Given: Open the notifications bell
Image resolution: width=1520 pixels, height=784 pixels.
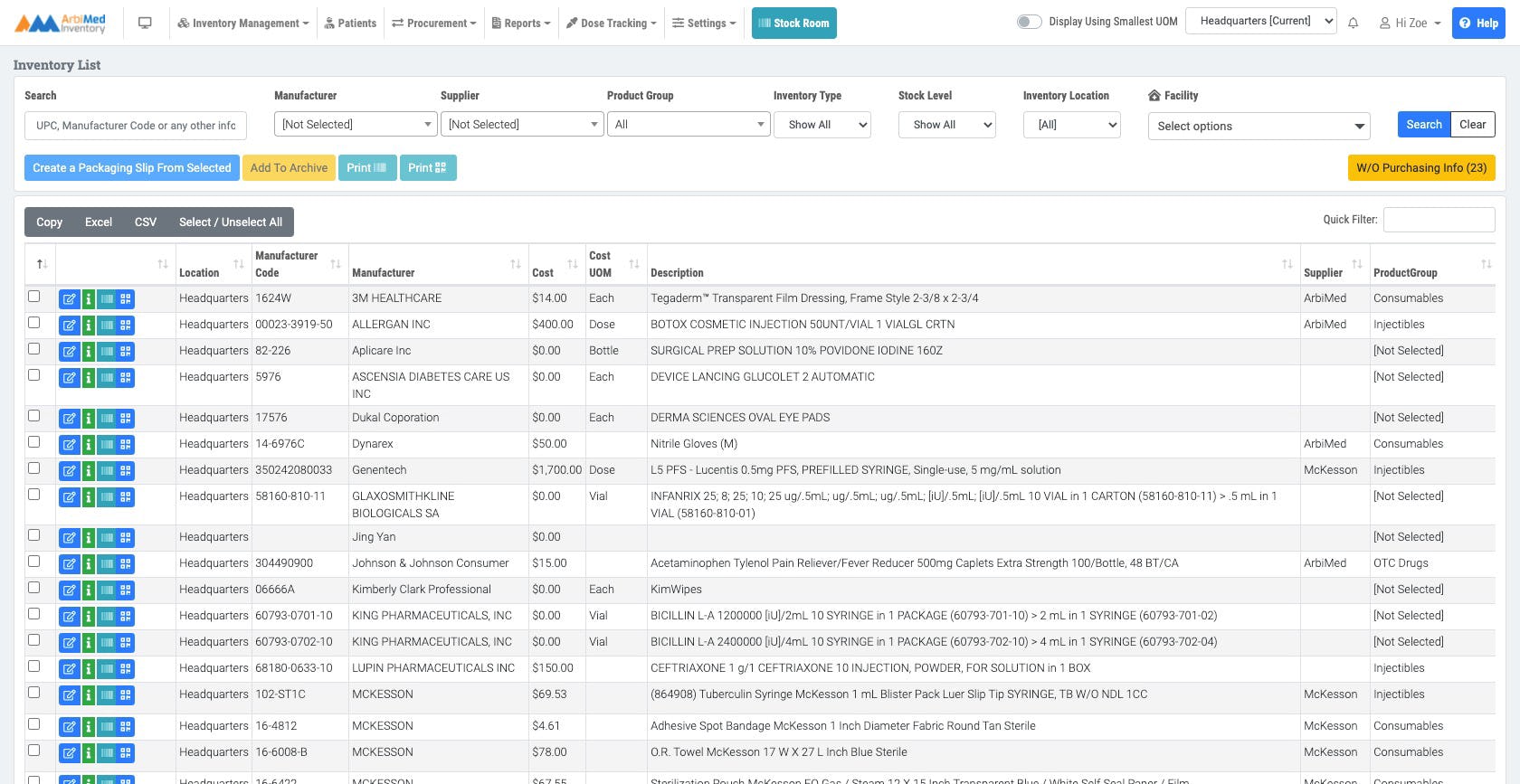Looking at the screenshot, I should coord(1353,24).
